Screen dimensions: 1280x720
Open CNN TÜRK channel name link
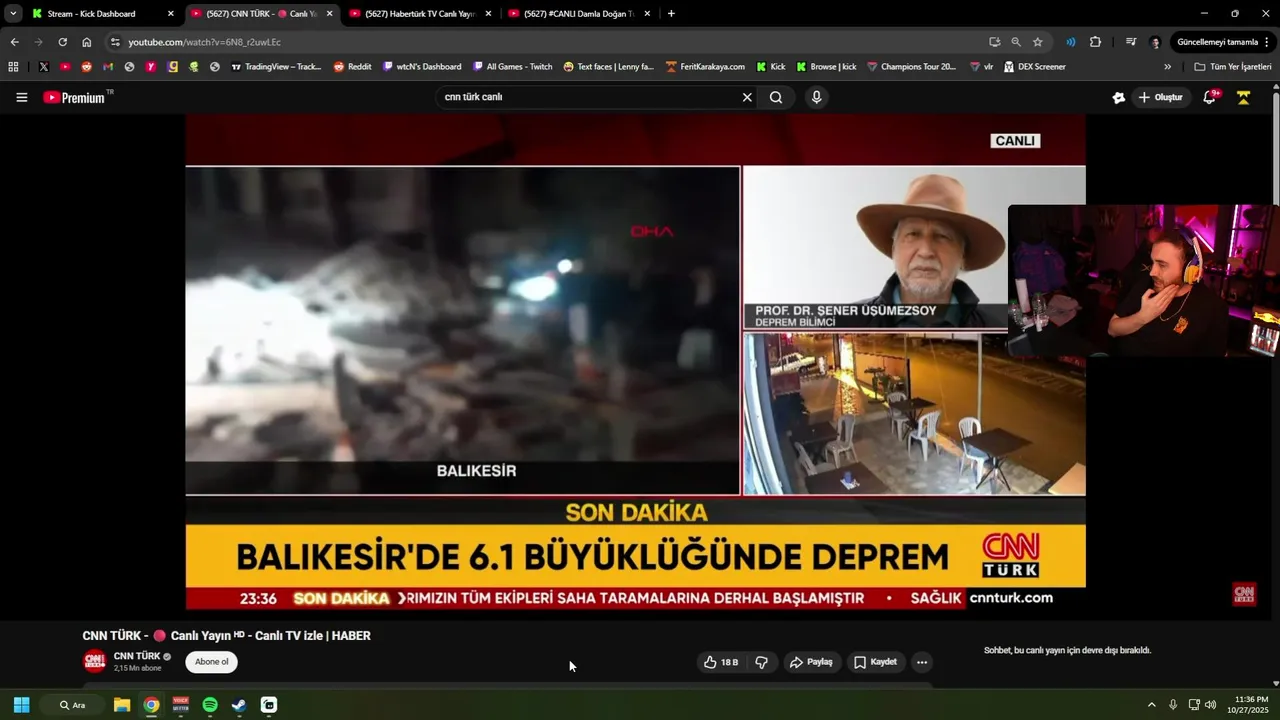tap(137, 656)
